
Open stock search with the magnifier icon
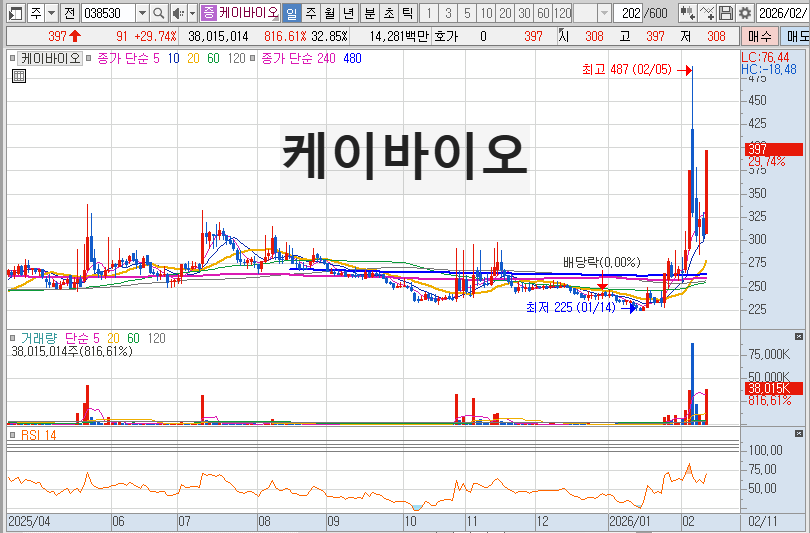click(159, 13)
